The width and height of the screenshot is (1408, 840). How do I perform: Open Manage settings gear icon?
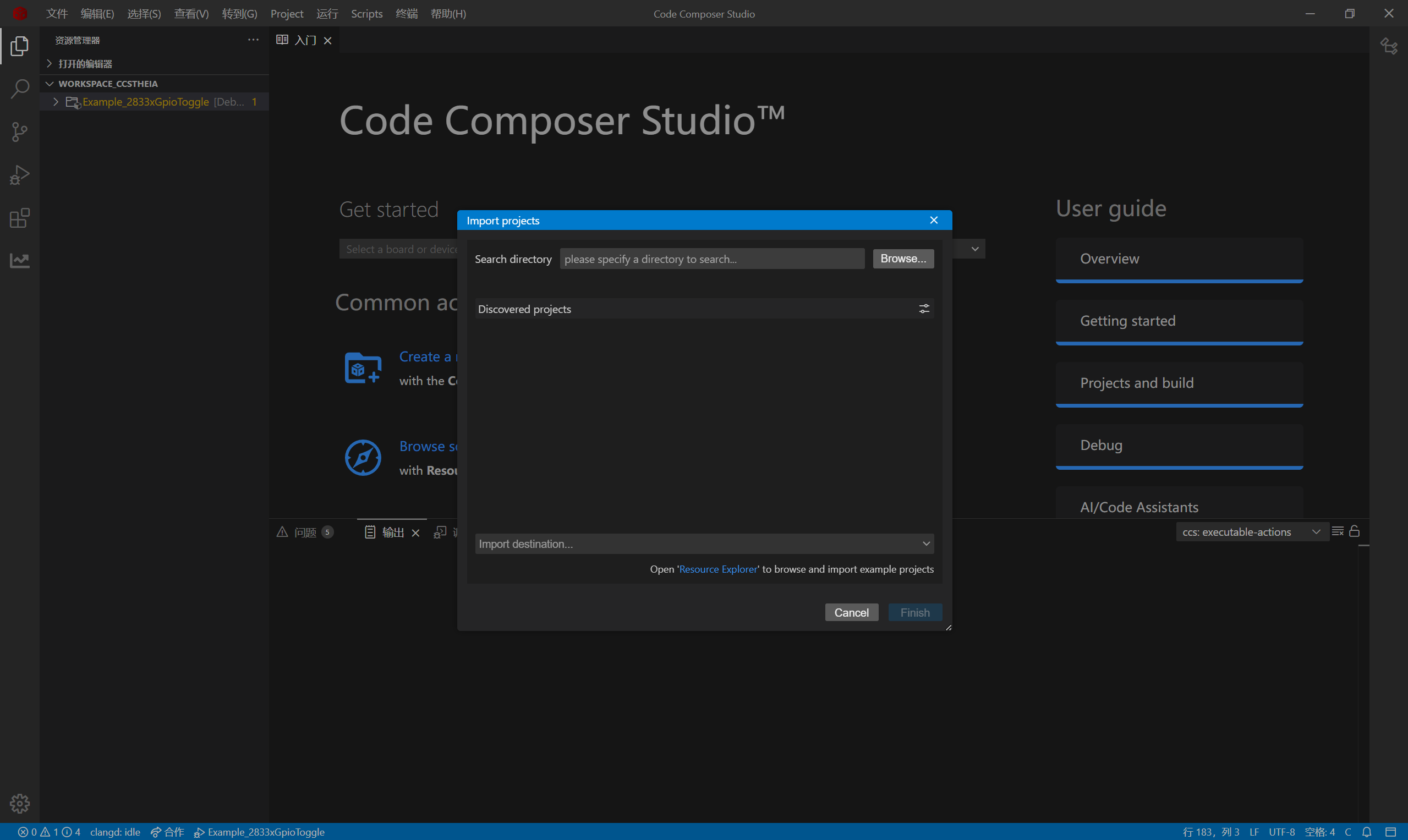(20, 803)
